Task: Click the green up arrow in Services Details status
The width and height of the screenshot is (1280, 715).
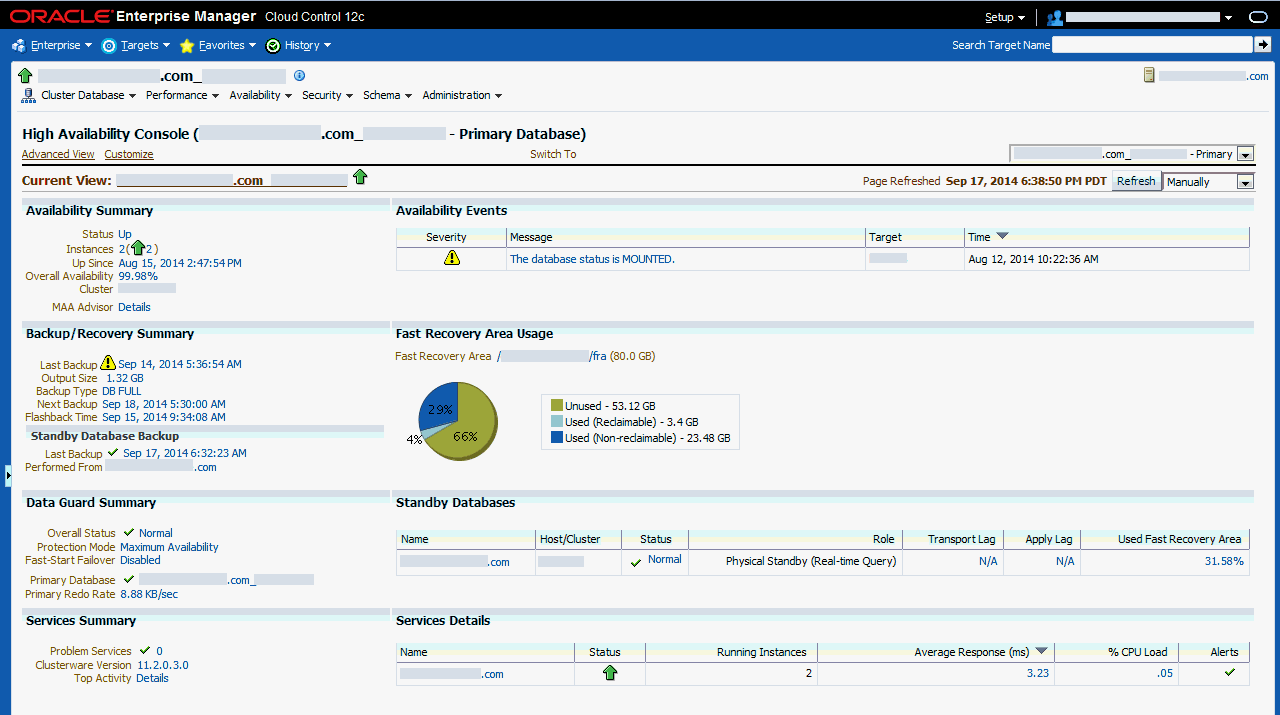Action: pos(610,673)
